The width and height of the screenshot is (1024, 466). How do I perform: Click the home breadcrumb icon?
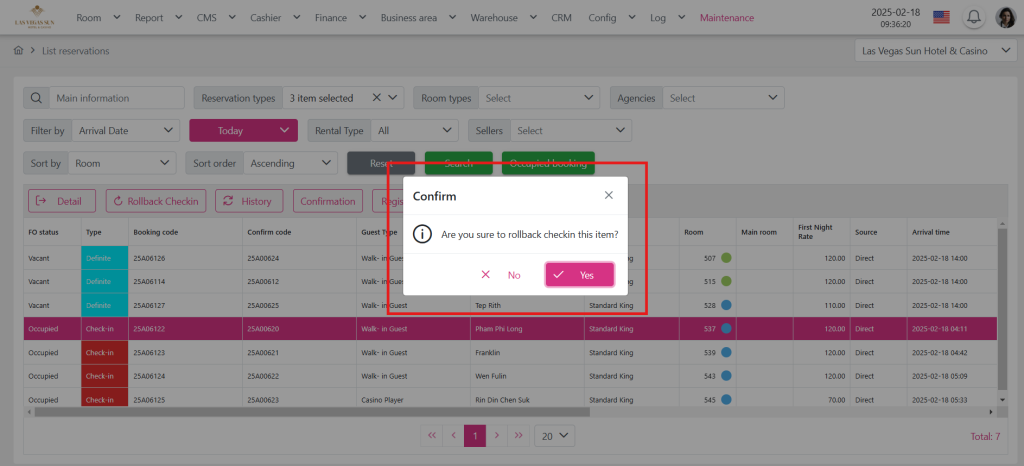pyautogui.click(x=18, y=51)
